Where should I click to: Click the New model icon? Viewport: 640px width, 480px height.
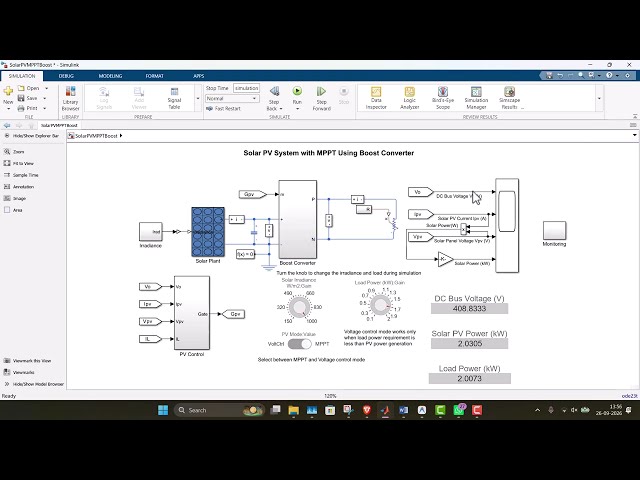click(x=8, y=91)
